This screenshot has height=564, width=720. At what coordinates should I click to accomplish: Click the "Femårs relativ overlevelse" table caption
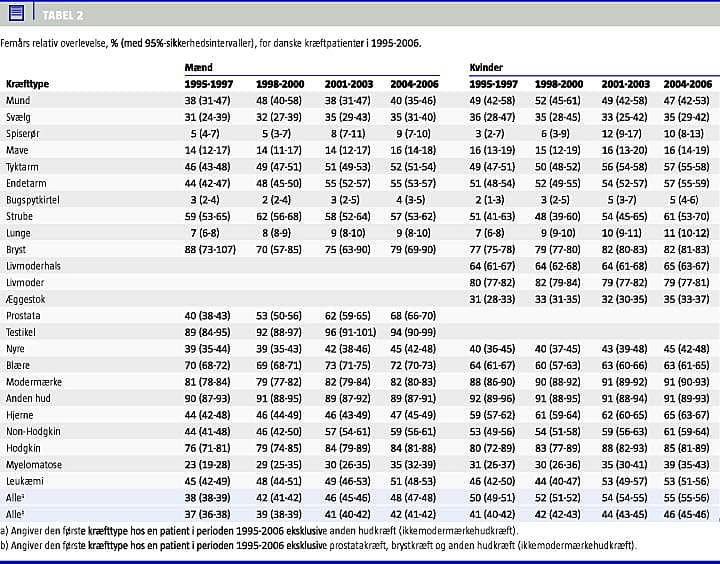pyautogui.click(x=210, y=45)
